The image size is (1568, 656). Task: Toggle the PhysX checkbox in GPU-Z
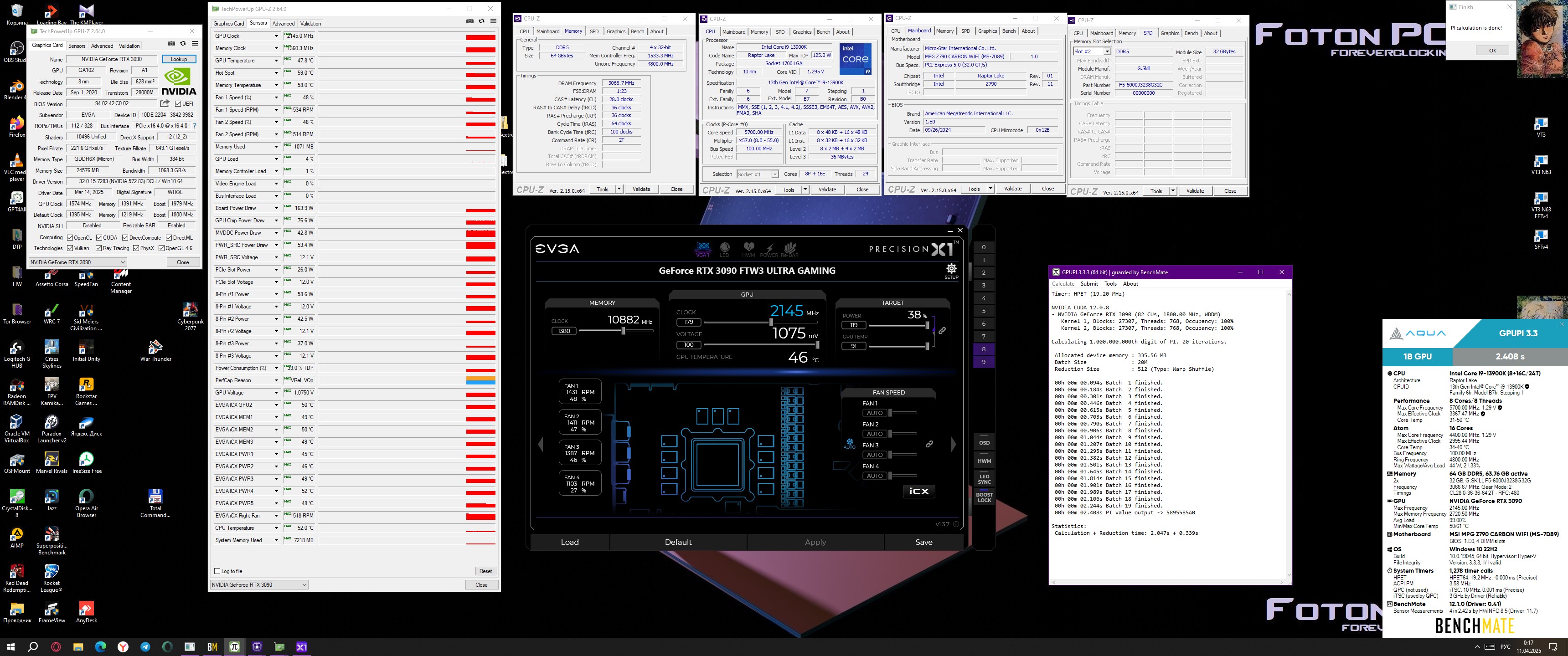(x=136, y=248)
